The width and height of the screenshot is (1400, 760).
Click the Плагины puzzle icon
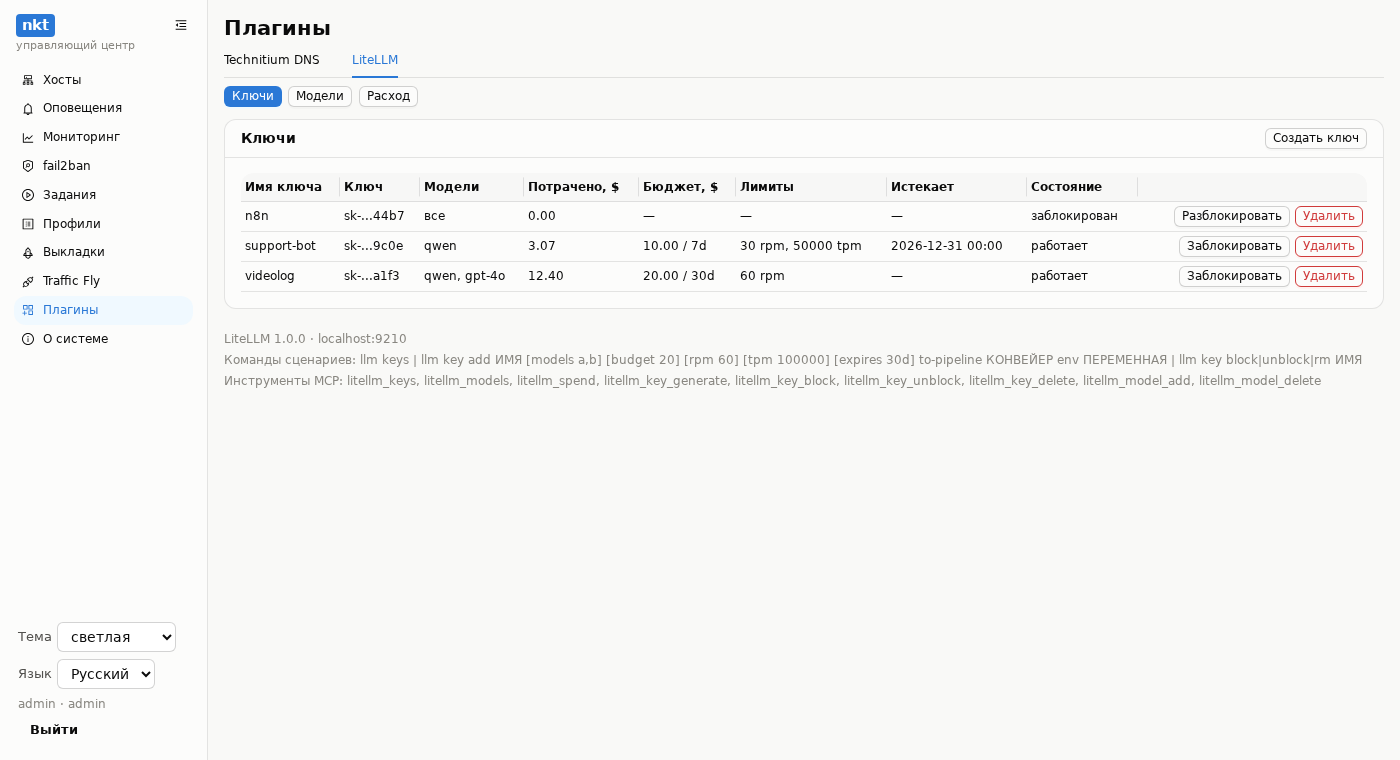[28, 310]
